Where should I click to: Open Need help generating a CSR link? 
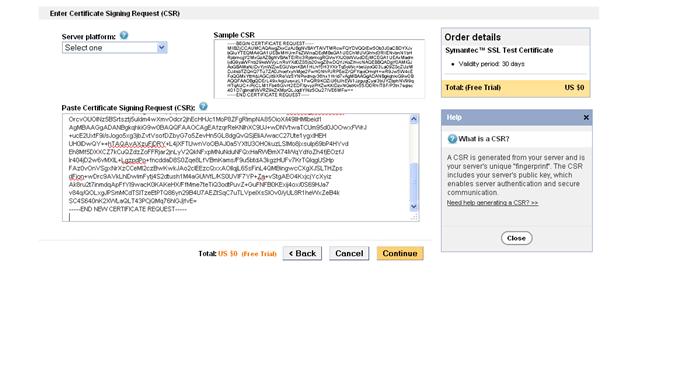(x=492, y=203)
